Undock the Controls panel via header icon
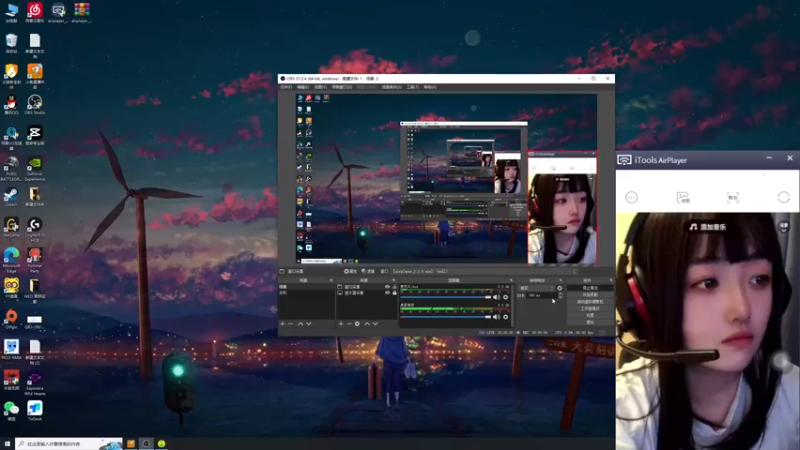Image resolution: width=800 pixels, height=450 pixels. tap(611, 280)
